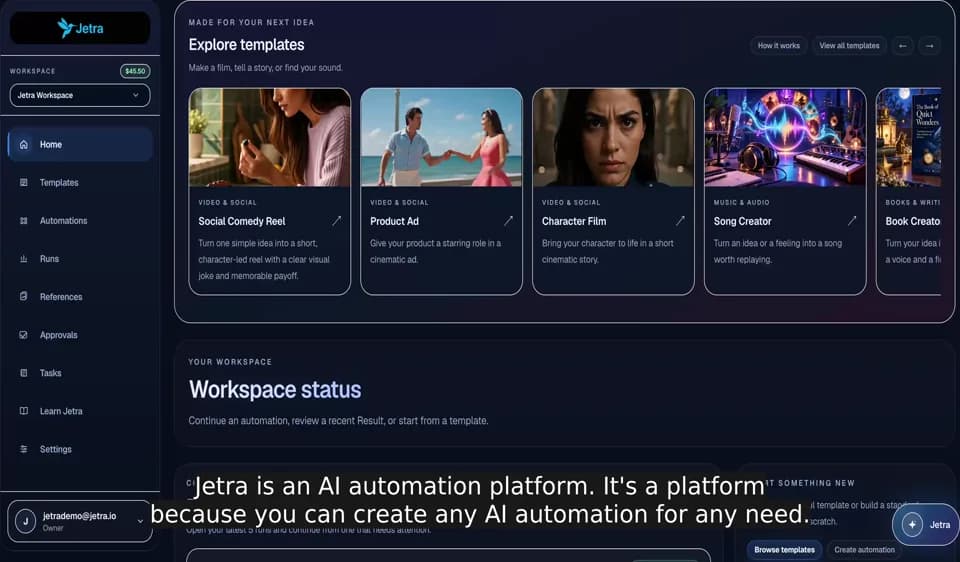Open the Social Comedy Reel thumbnail
The image size is (960, 562).
coord(270,137)
